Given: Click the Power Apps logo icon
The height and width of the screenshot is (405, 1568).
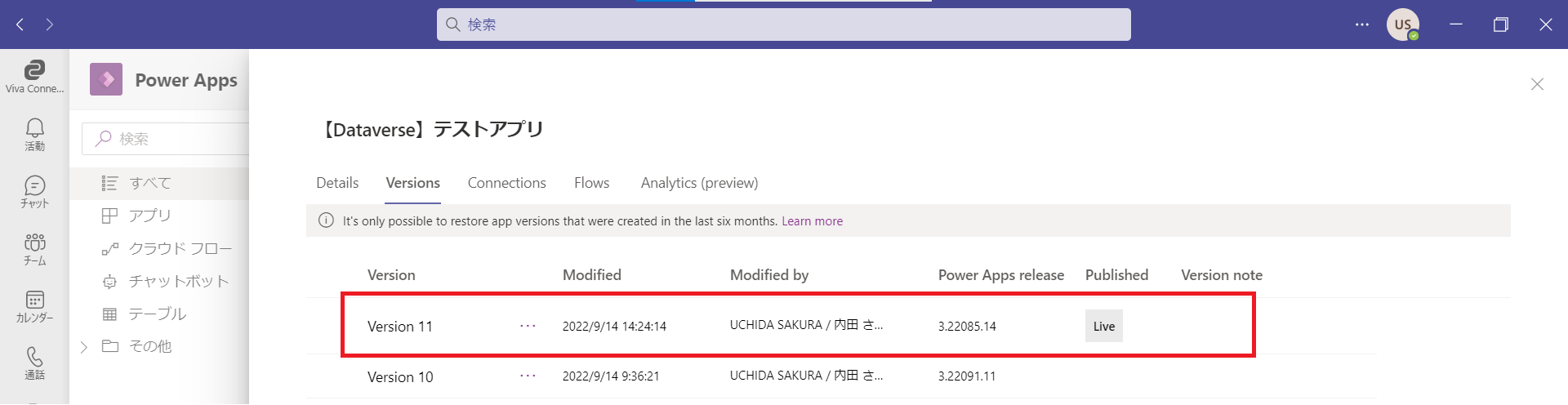Looking at the screenshot, I should click(106, 79).
